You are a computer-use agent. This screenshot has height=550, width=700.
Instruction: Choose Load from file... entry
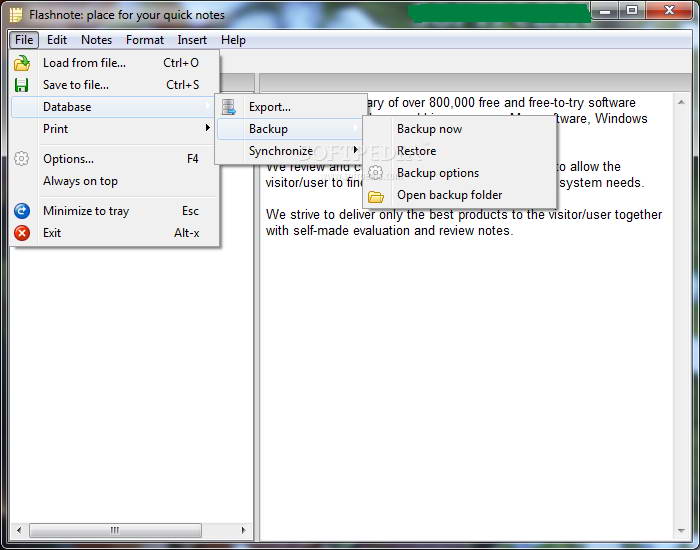(x=114, y=63)
